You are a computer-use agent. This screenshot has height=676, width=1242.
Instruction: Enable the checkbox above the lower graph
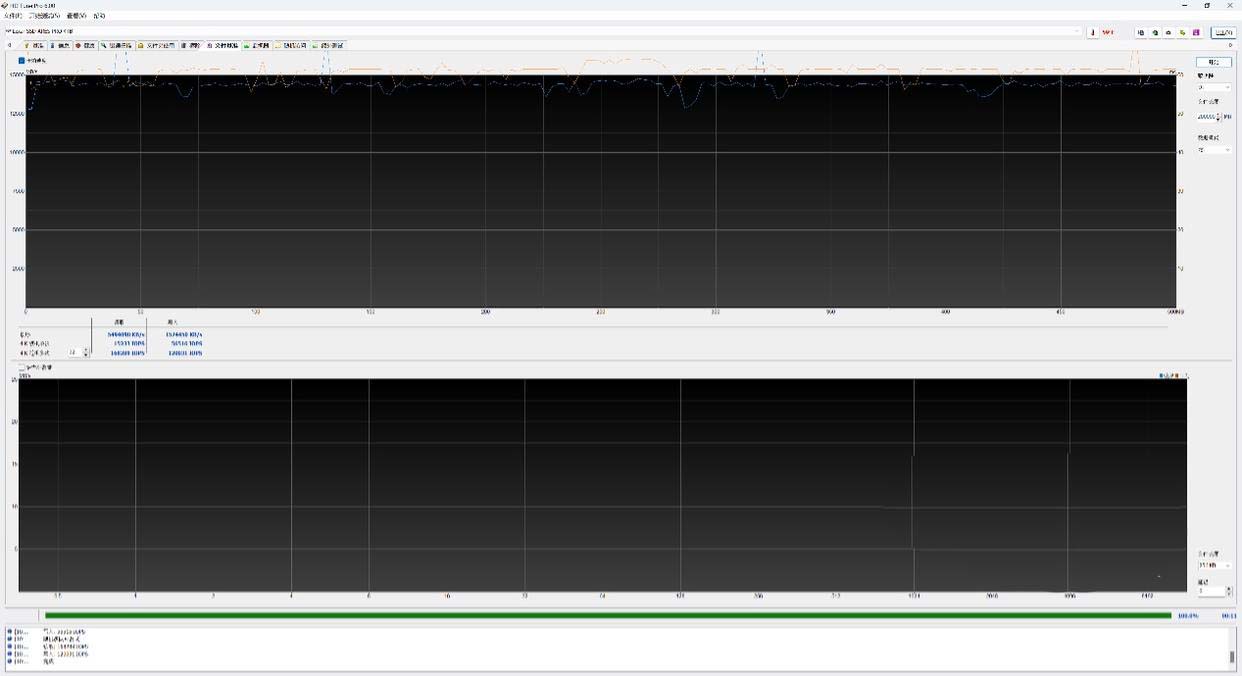22,367
